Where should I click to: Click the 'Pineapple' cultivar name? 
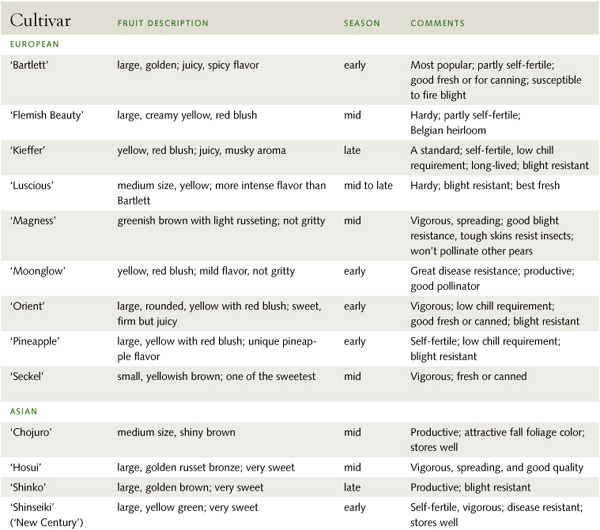[x=35, y=341]
